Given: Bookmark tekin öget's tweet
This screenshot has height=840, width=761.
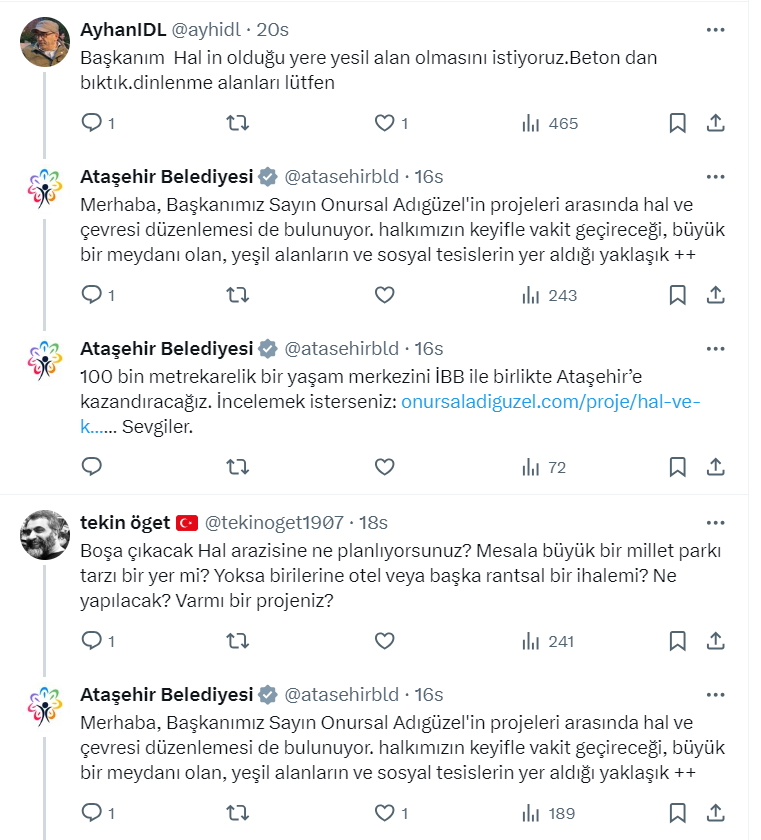Looking at the screenshot, I should tap(677, 641).
